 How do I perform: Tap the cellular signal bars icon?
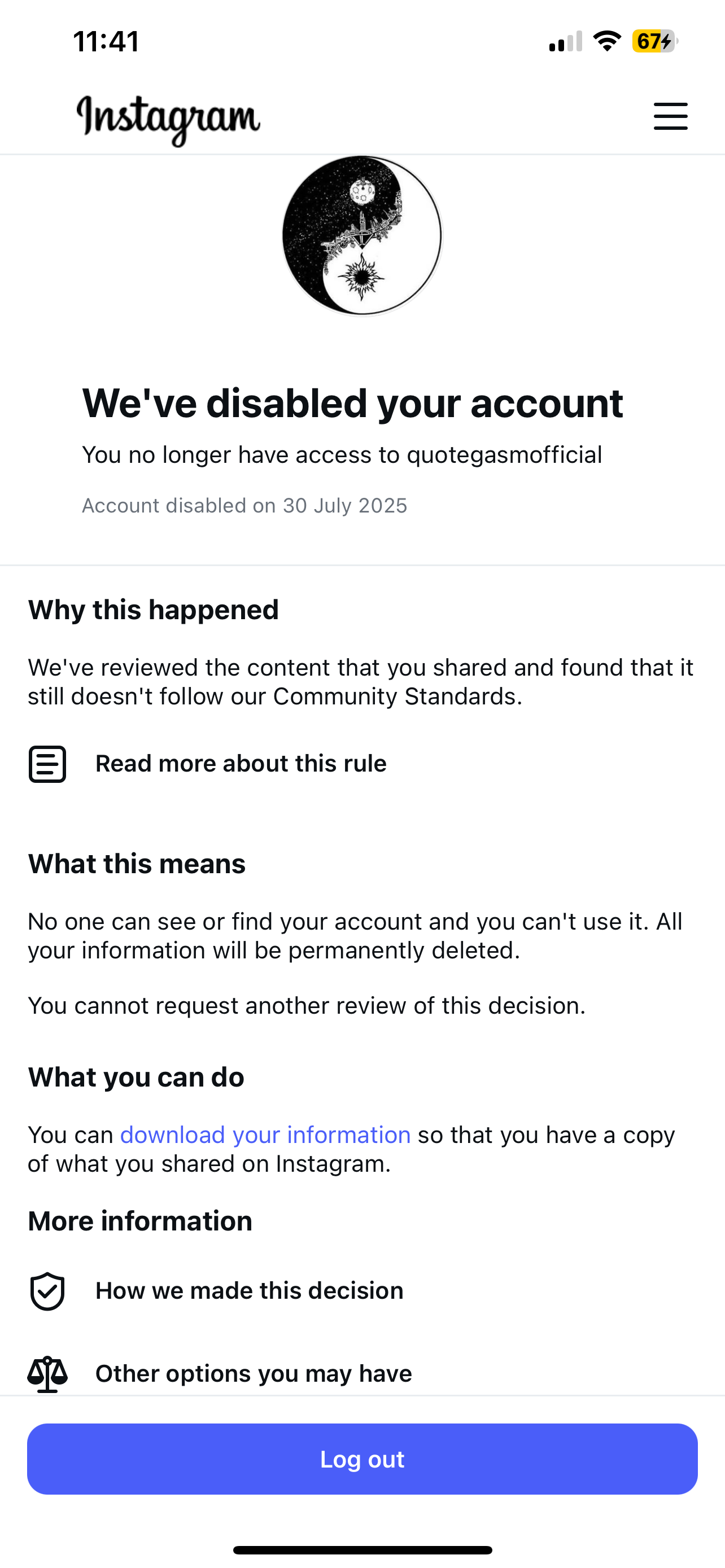coord(566,41)
